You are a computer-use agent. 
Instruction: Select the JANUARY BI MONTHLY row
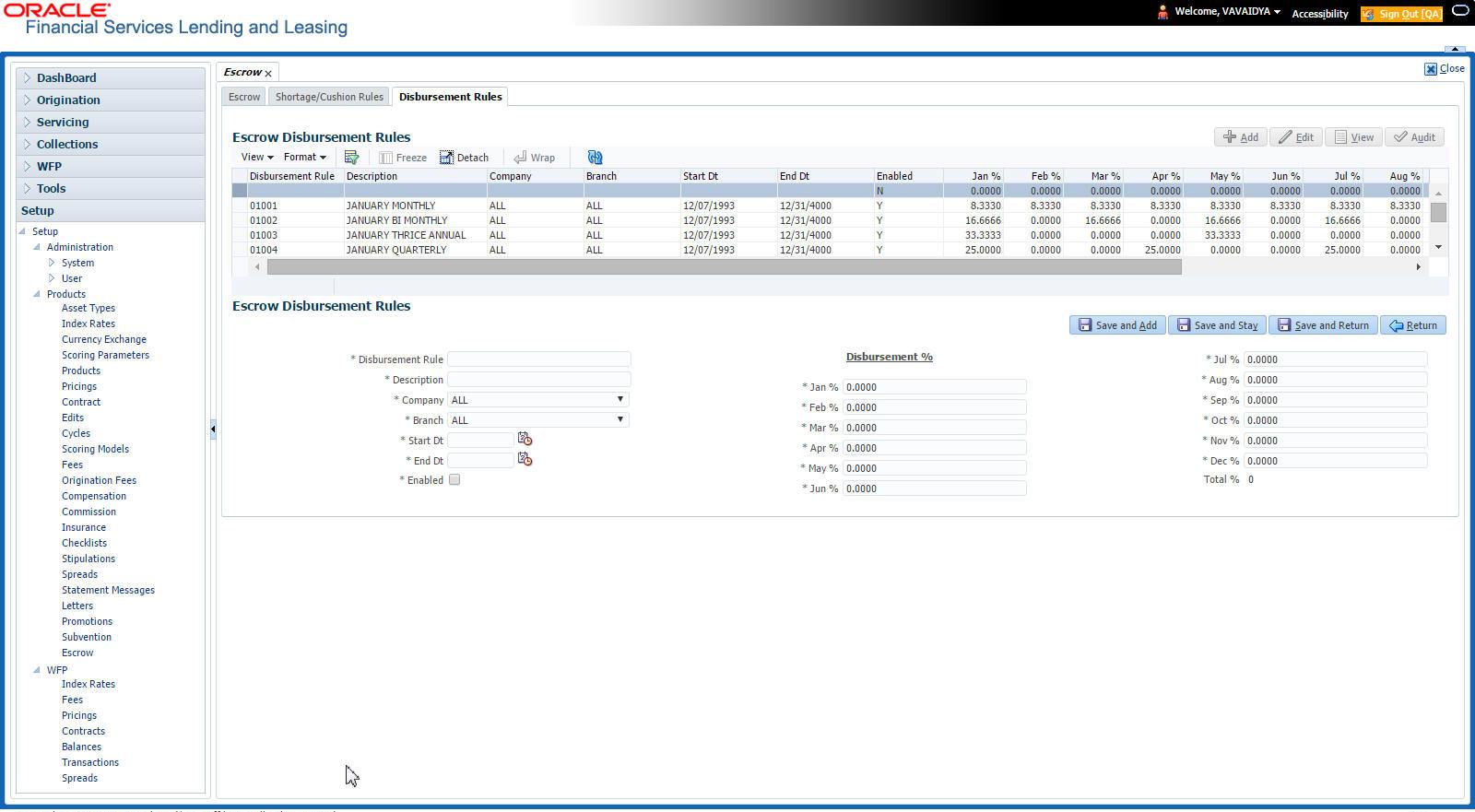point(830,220)
